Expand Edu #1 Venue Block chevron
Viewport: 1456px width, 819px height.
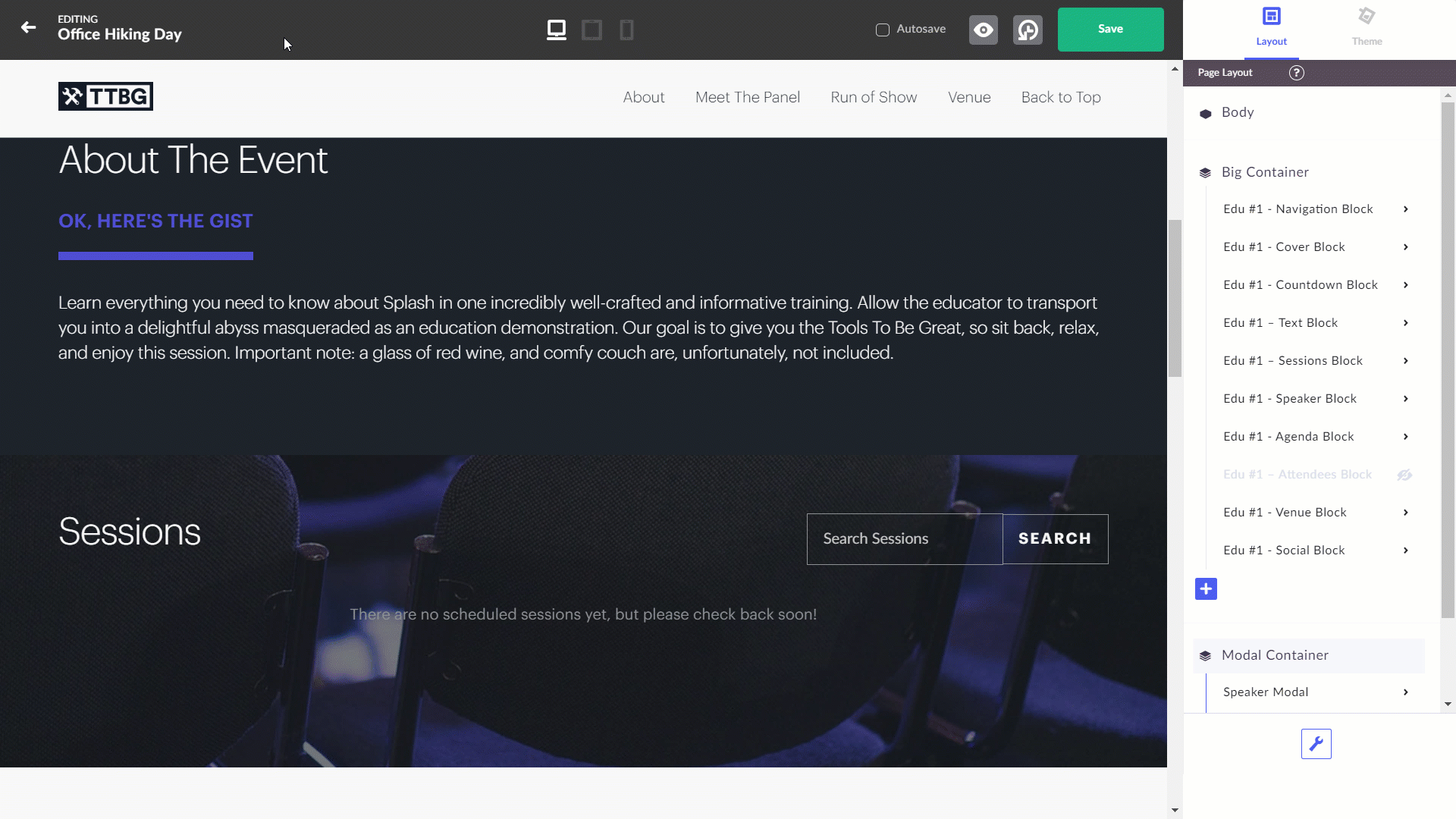tap(1405, 513)
